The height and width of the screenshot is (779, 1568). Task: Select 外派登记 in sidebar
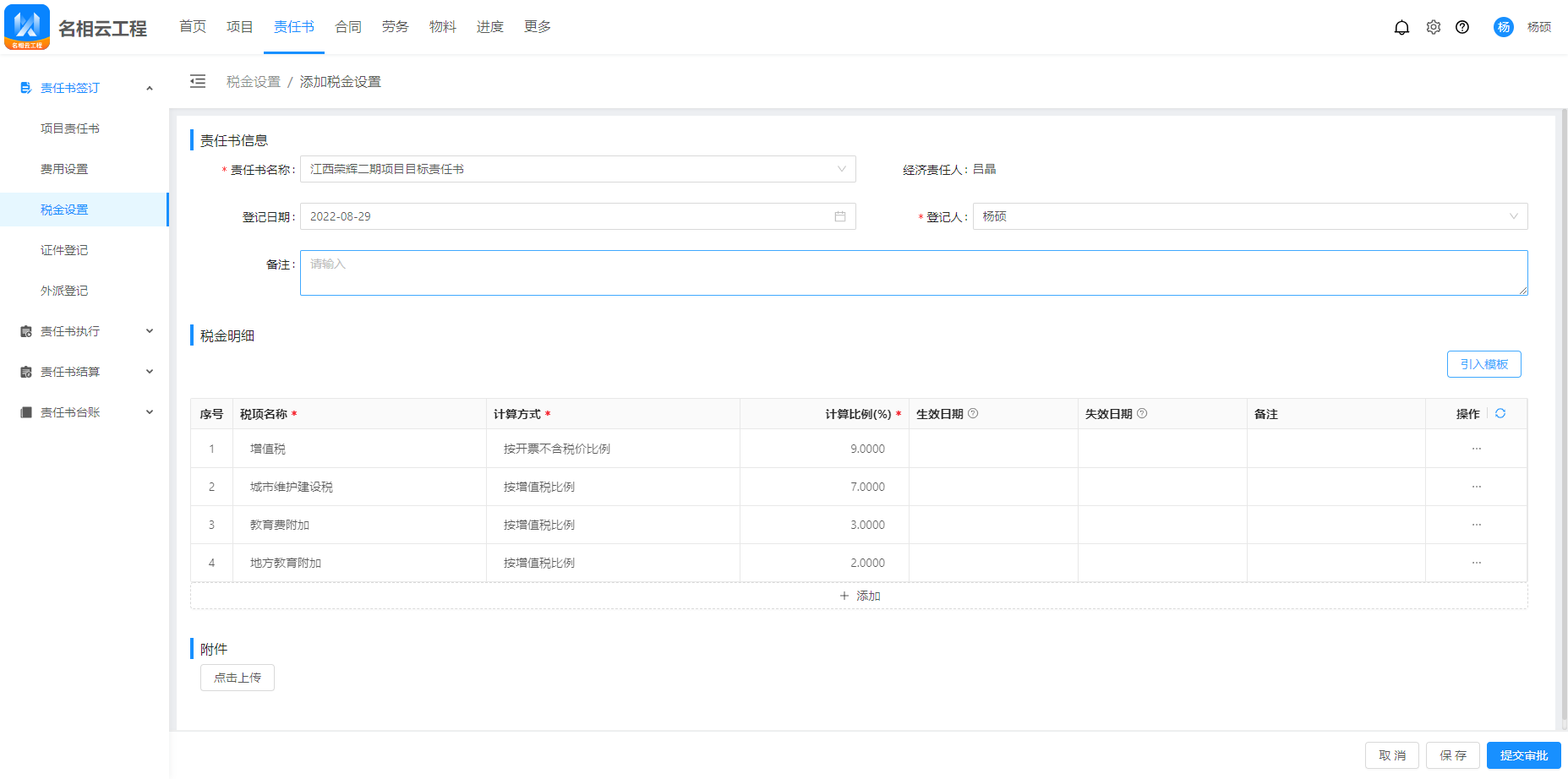coord(85,291)
